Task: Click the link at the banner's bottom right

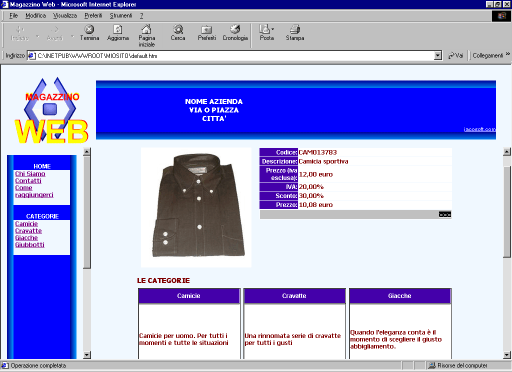Action: (x=479, y=129)
